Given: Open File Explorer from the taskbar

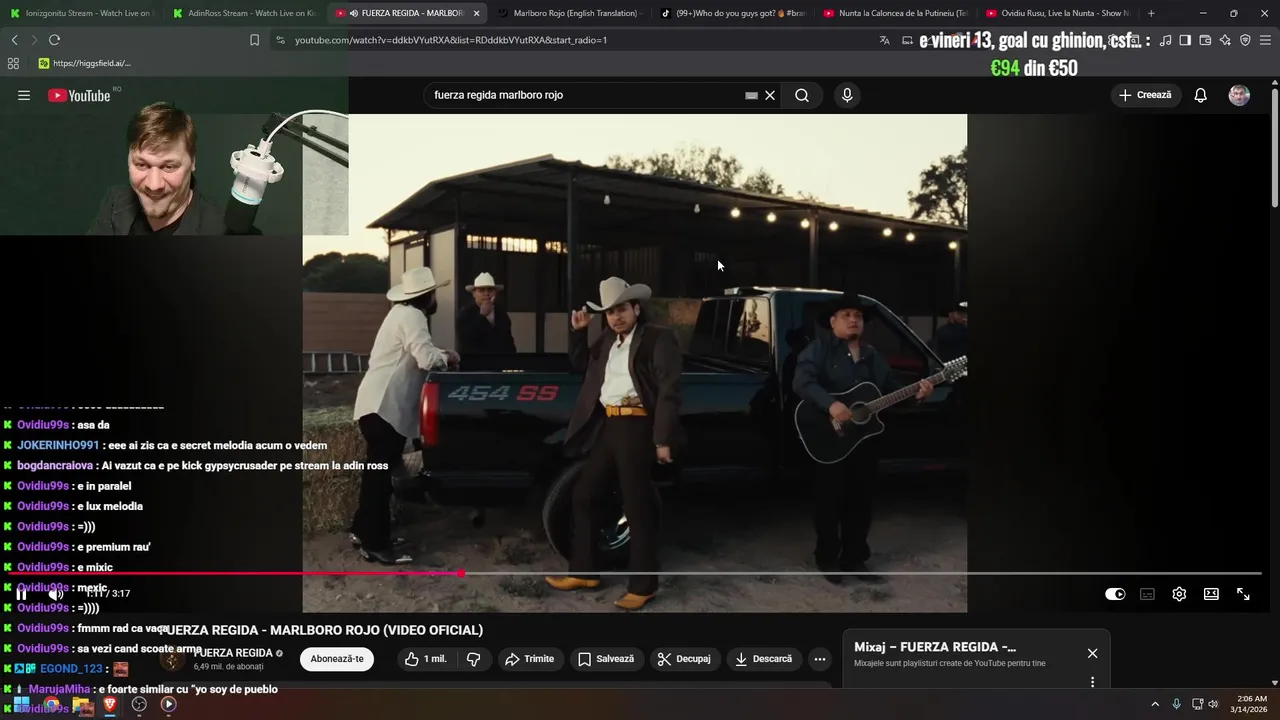Looking at the screenshot, I should (x=82, y=704).
